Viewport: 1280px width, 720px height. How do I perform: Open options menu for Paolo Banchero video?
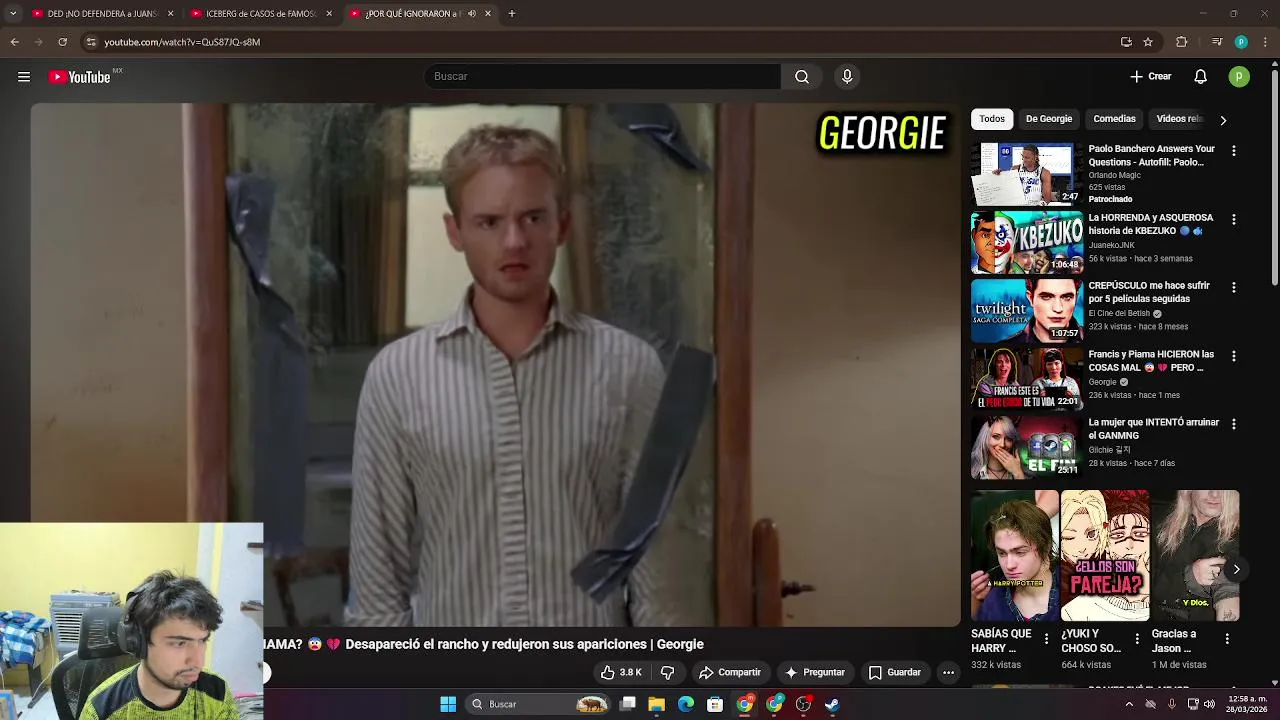(1233, 151)
